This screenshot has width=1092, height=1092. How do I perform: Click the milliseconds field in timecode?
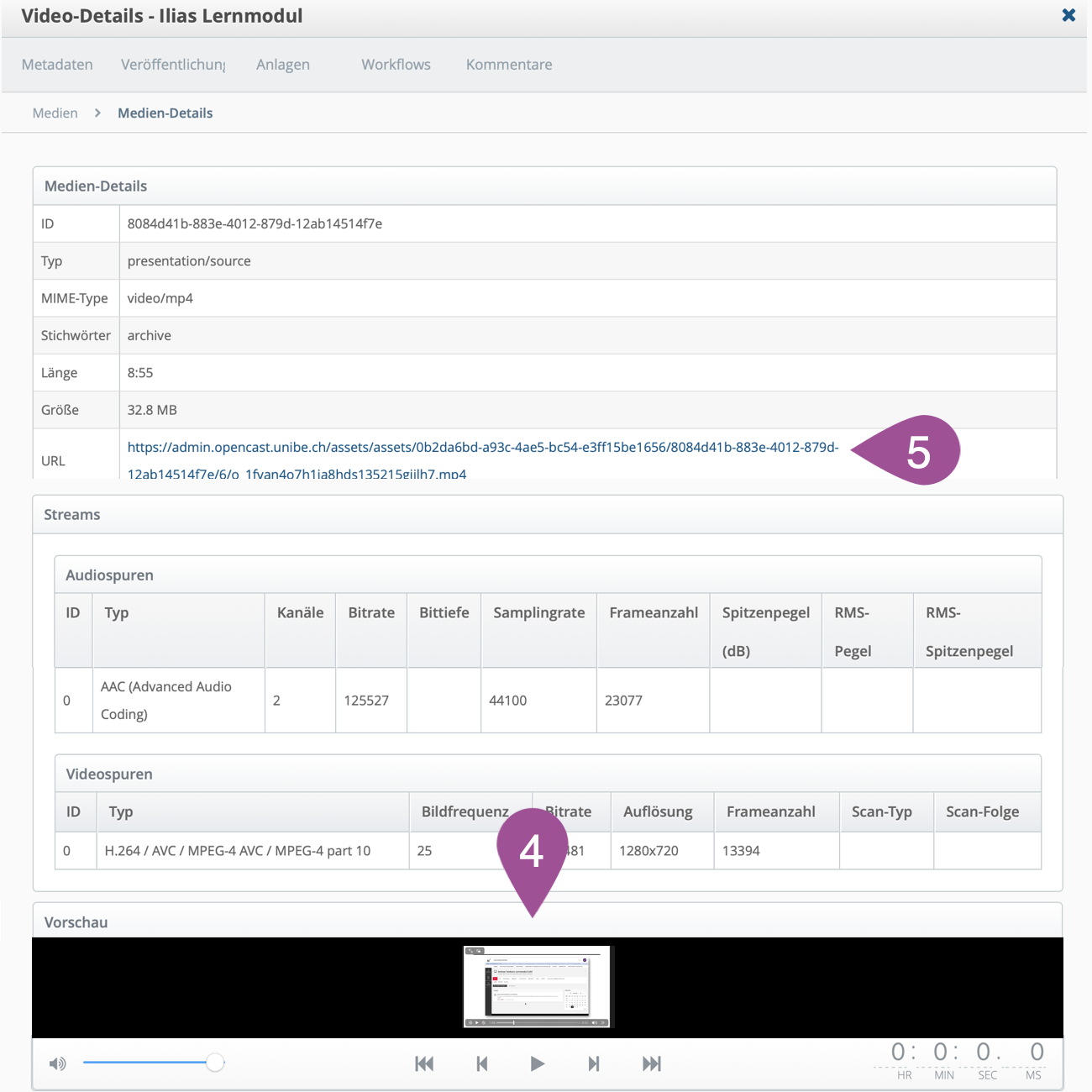(1037, 1053)
